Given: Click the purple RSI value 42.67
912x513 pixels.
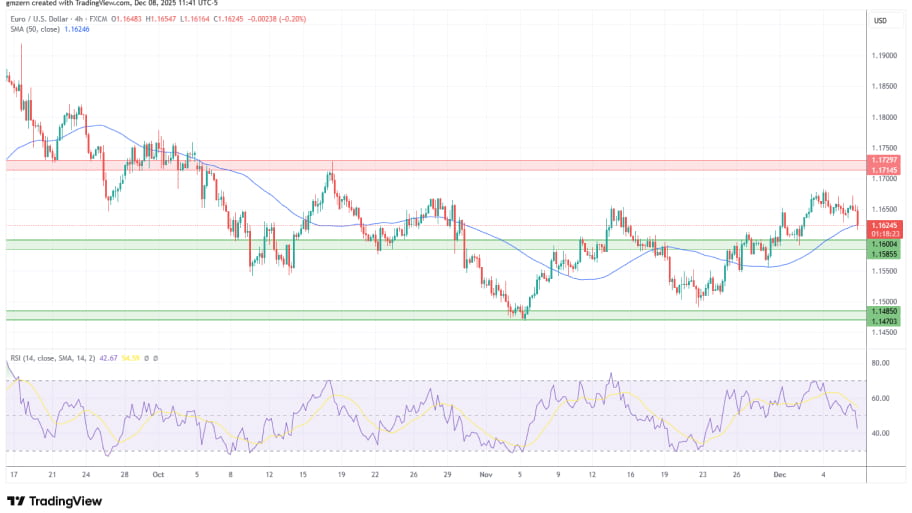Looking at the screenshot, I should coord(108,358).
